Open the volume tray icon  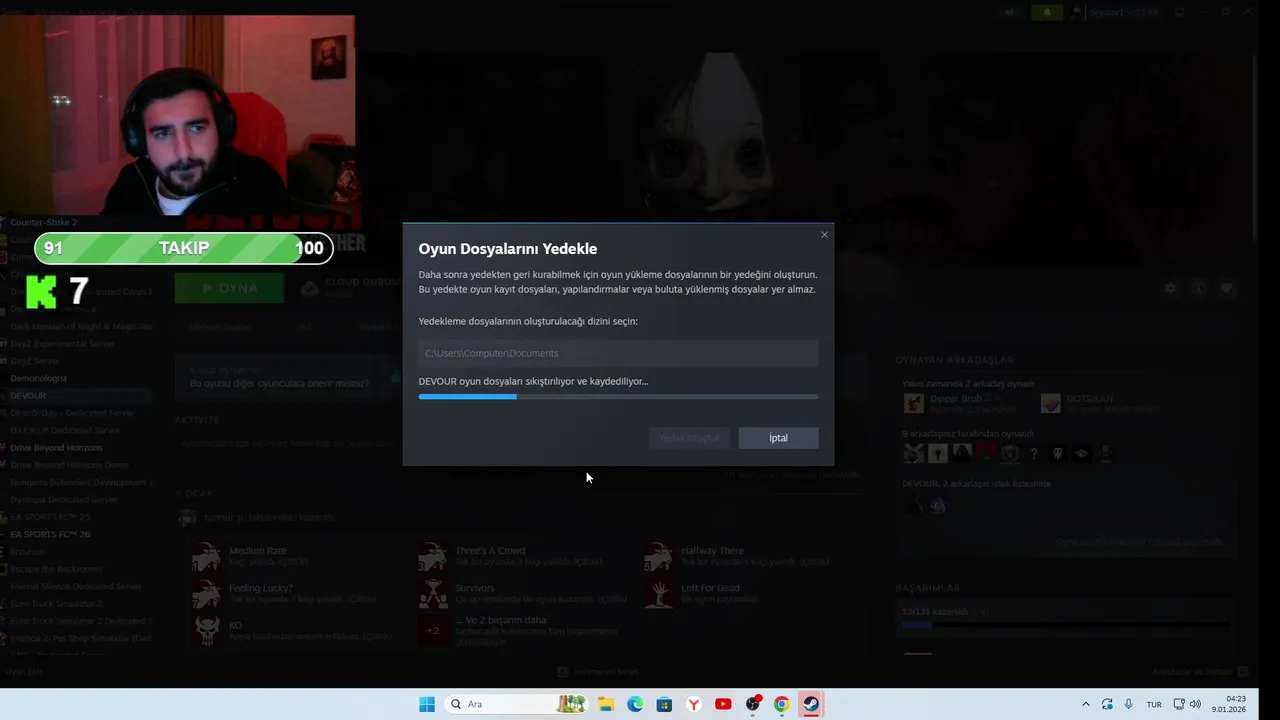tap(1195, 704)
